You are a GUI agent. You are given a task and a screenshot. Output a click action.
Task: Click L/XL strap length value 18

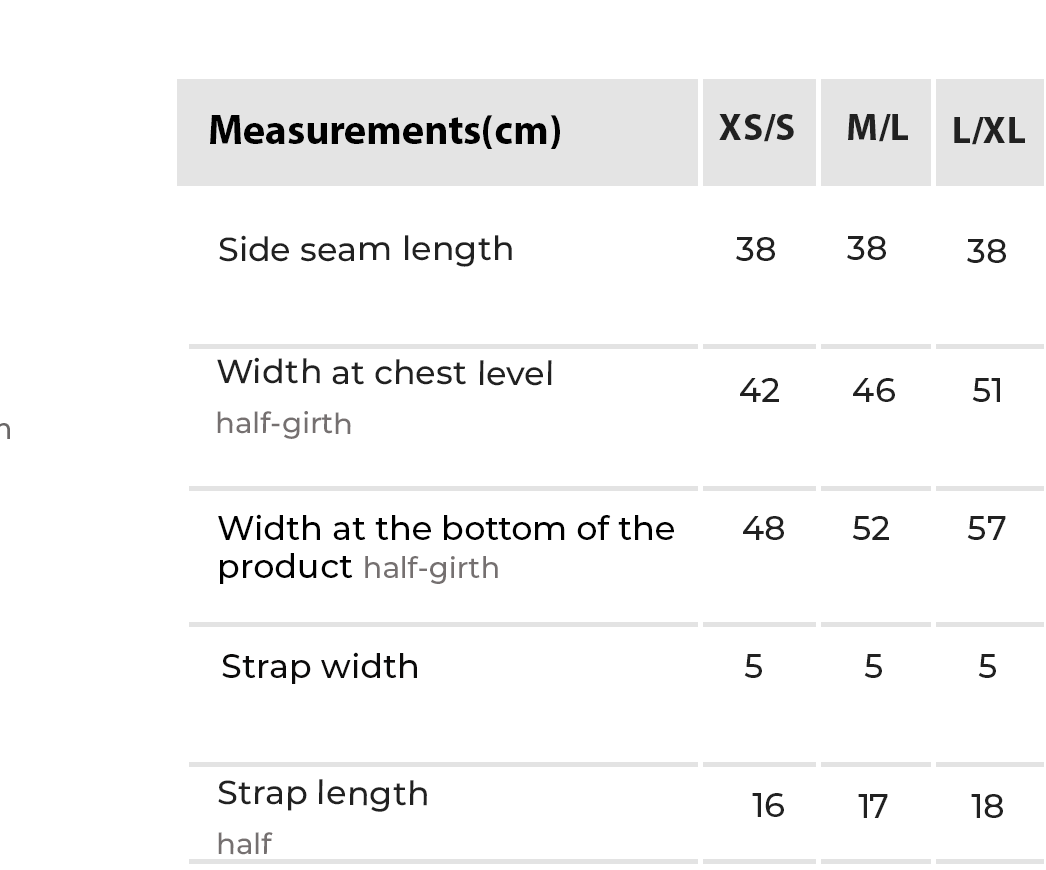point(987,806)
